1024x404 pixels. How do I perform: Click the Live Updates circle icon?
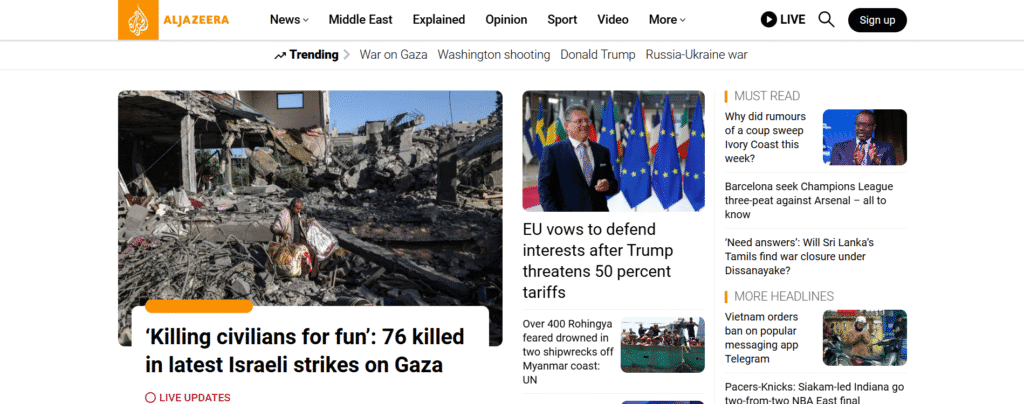[150, 397]
